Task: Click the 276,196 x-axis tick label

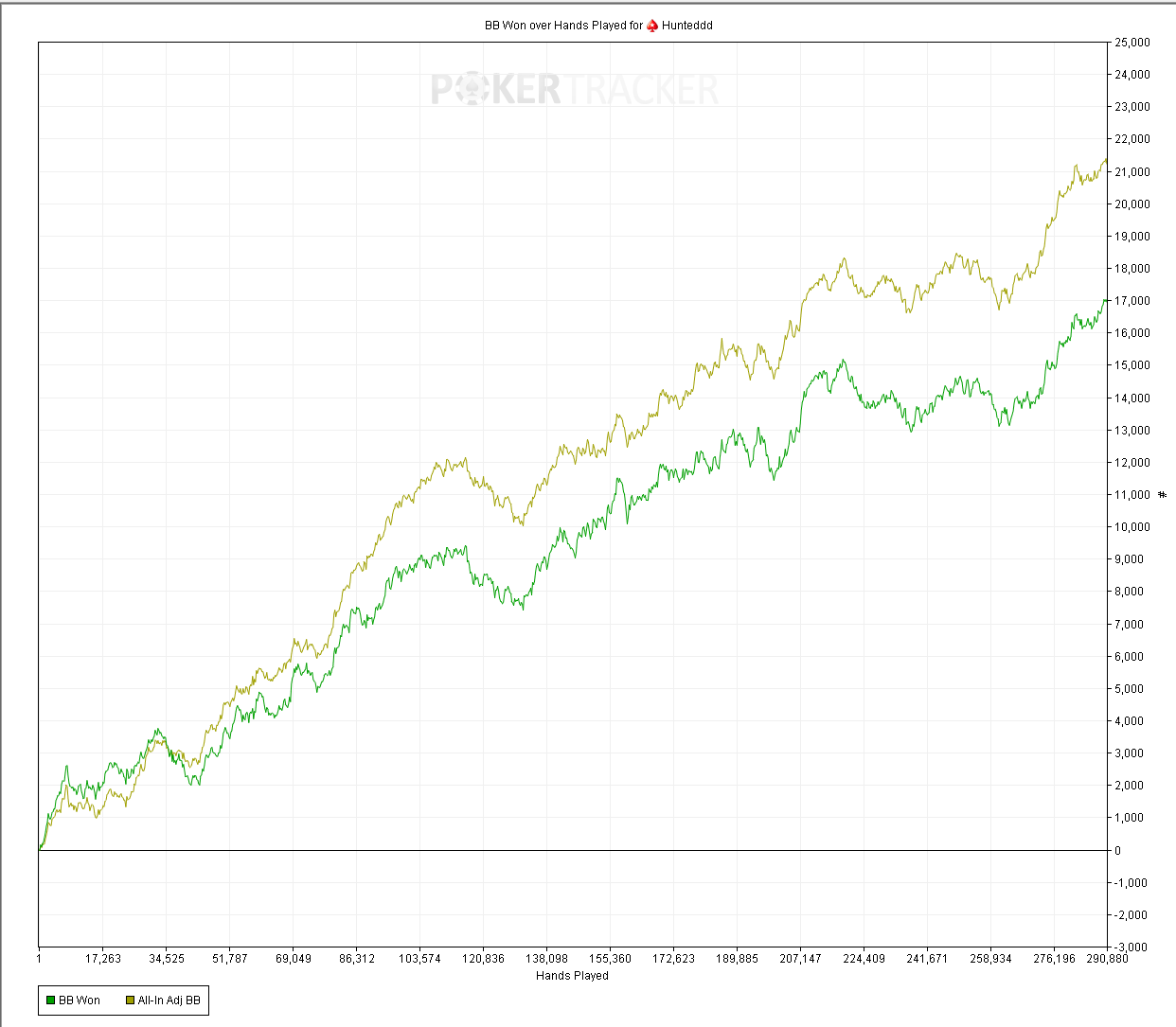Action: [1054, 959]
